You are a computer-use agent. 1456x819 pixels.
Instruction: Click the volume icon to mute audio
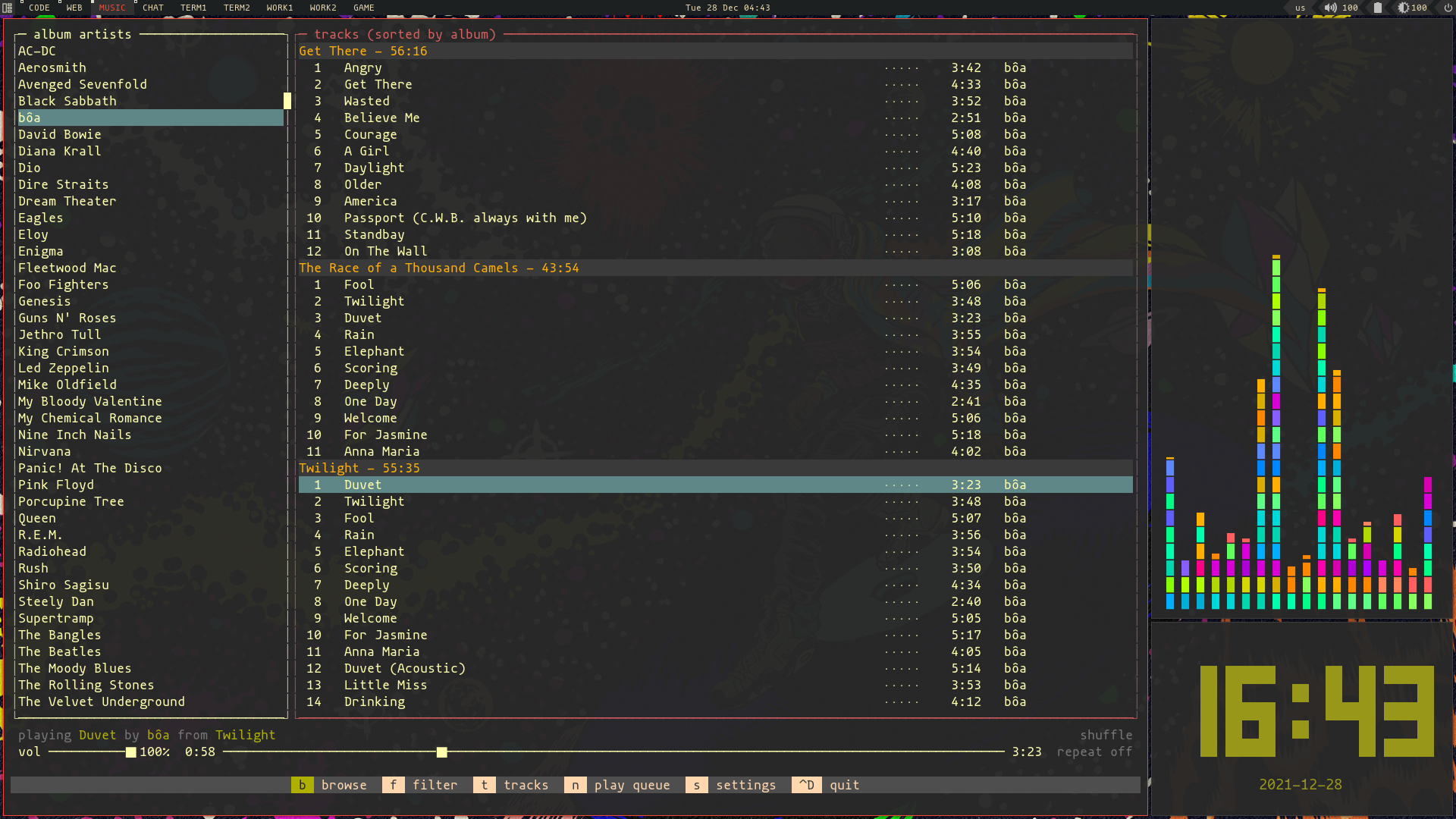pos(1329,8)
